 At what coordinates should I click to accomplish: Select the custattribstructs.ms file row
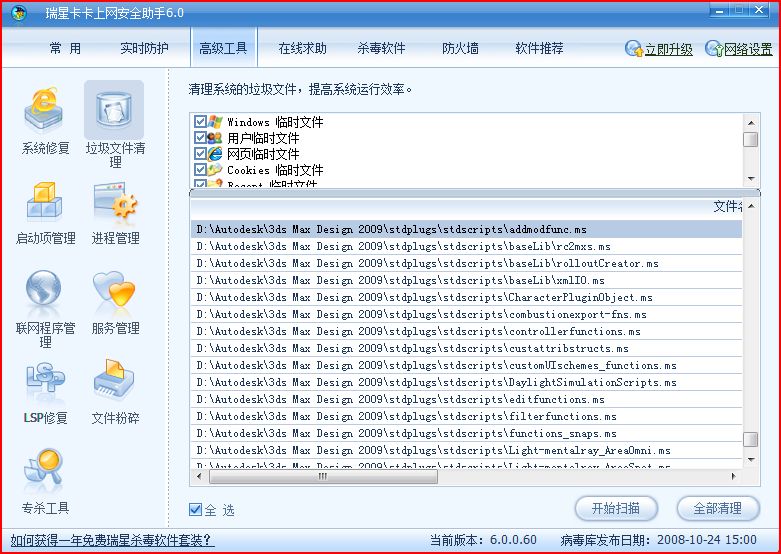click(467, 348)
